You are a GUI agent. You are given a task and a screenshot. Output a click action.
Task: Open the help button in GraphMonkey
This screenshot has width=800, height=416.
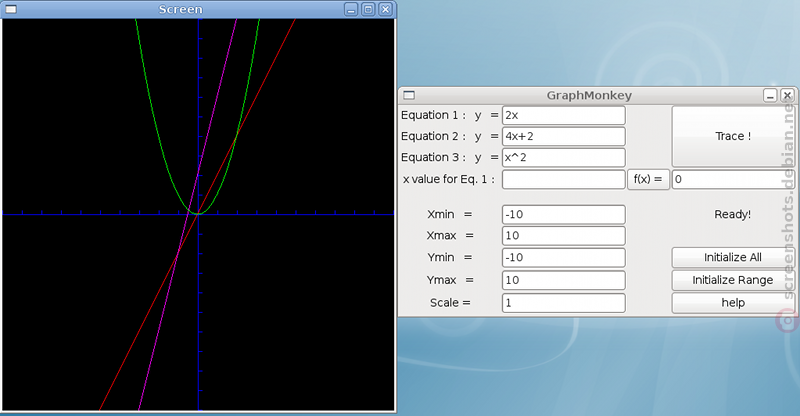click(x=733, y=303)
